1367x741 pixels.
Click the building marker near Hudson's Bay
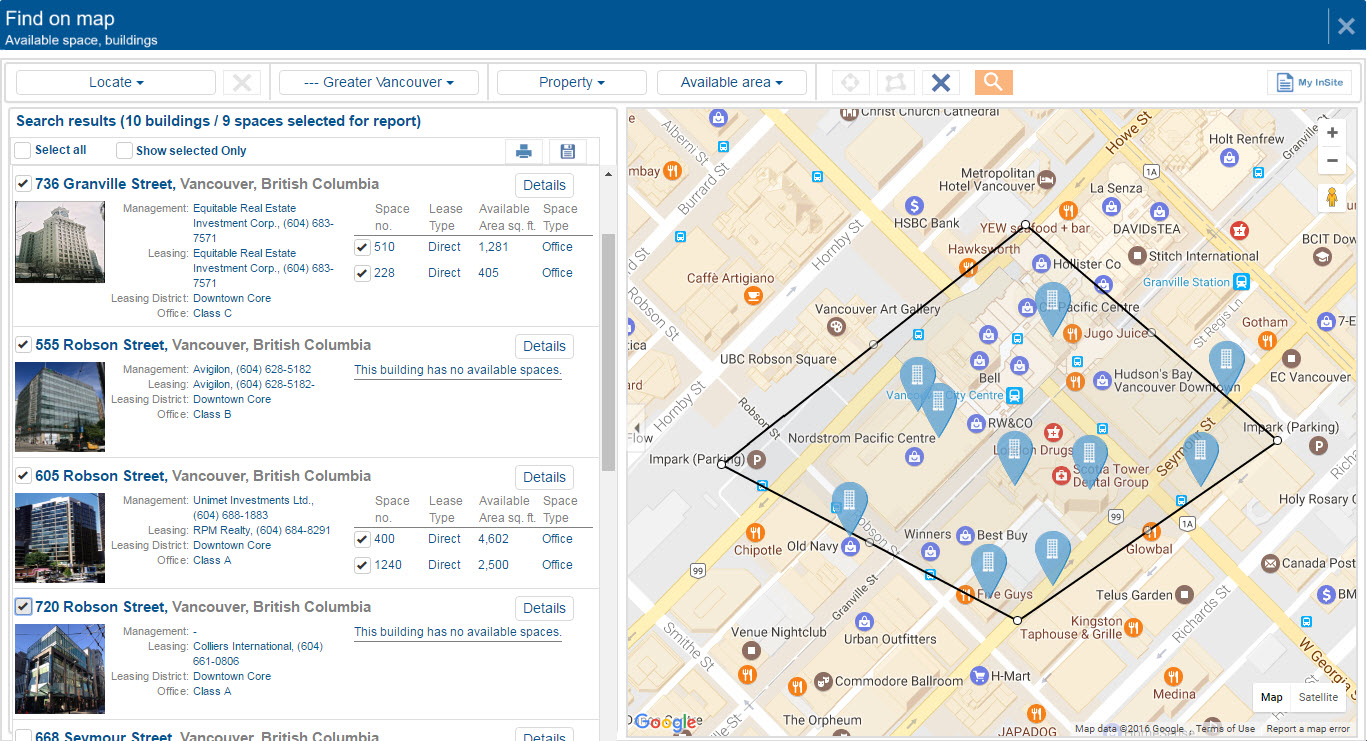point(1226,364)
